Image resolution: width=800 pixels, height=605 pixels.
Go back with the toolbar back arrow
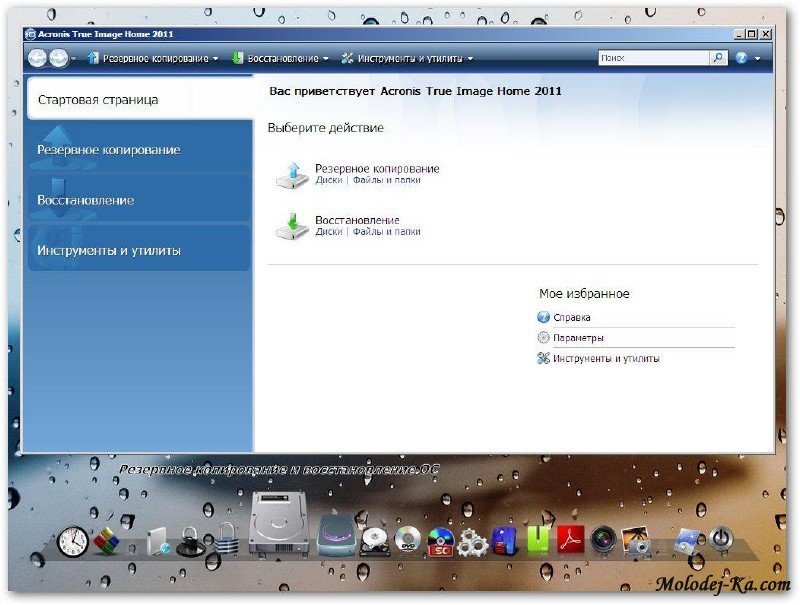click(x=37, y=58)
